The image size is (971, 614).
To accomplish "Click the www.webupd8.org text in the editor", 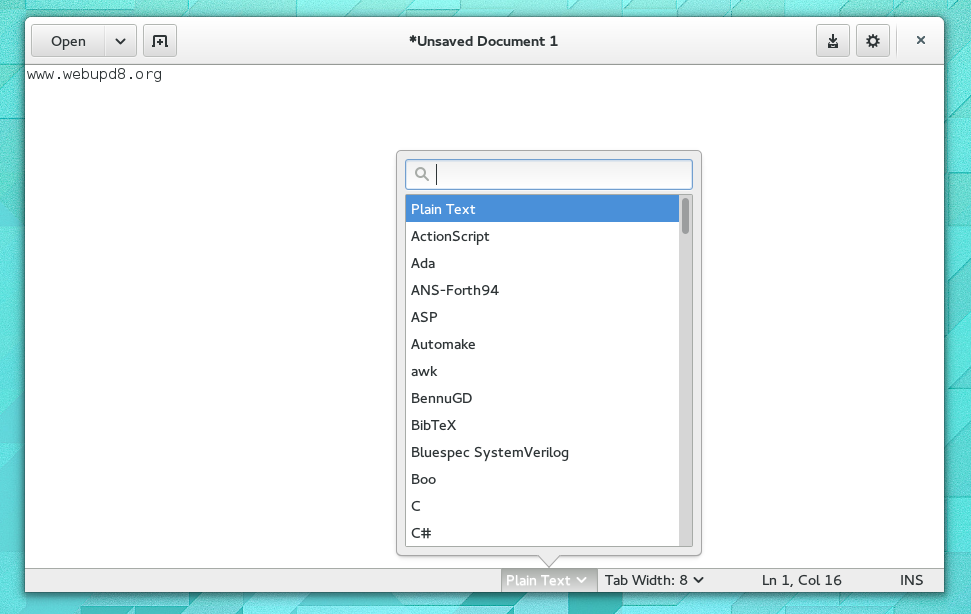I will tap(95, 73).
